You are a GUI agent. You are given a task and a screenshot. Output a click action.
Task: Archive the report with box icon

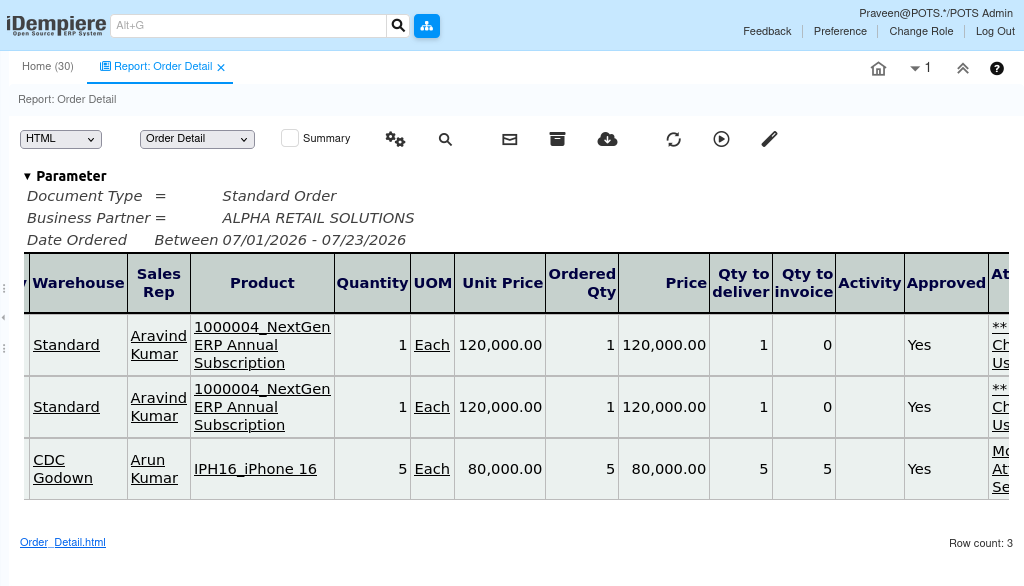point(557,139)
